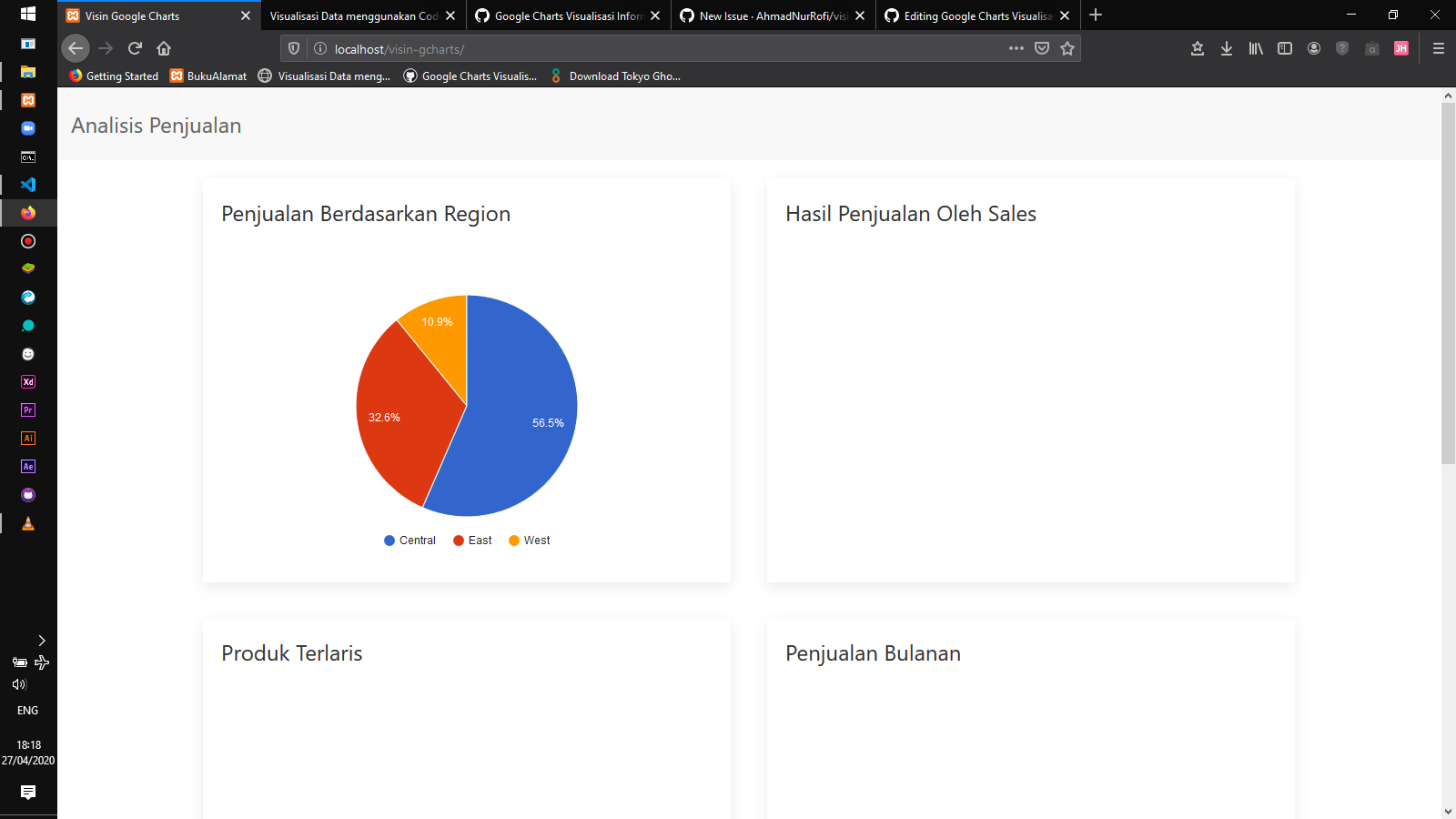Launch Adobe XD from taskbar
This screenshot has height=819, width=1456.
(28, 382)
